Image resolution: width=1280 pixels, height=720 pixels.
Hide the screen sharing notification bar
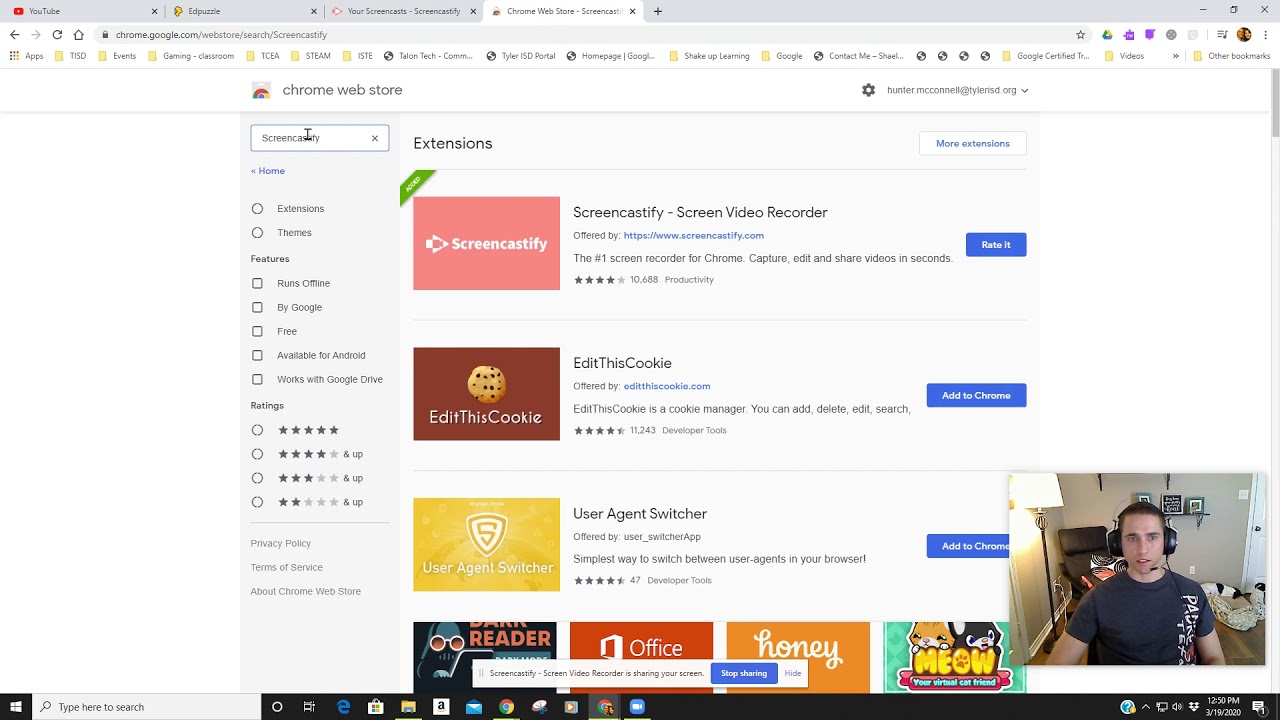click(793, 674)
